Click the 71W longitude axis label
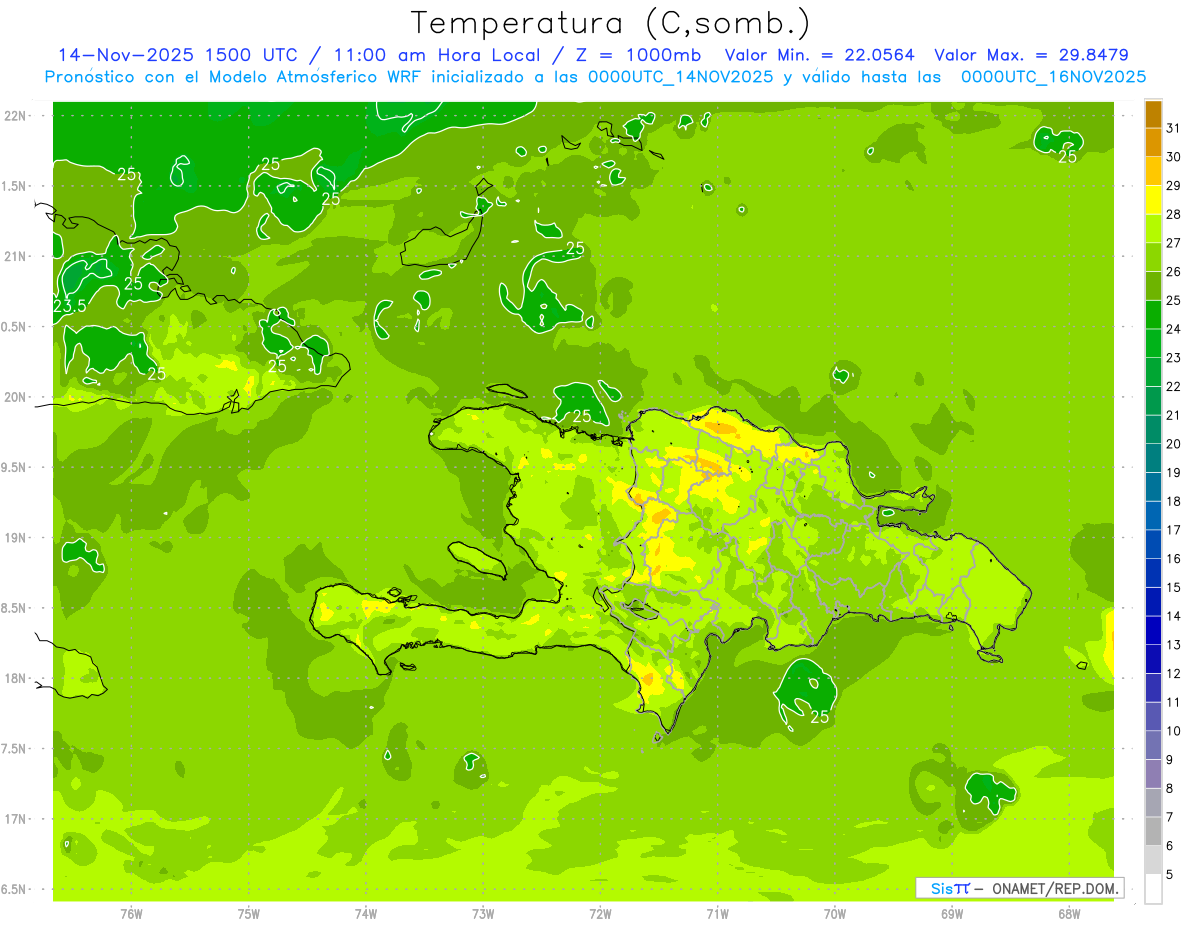This screenshot has height=927, width=1200. coord(717,914)
